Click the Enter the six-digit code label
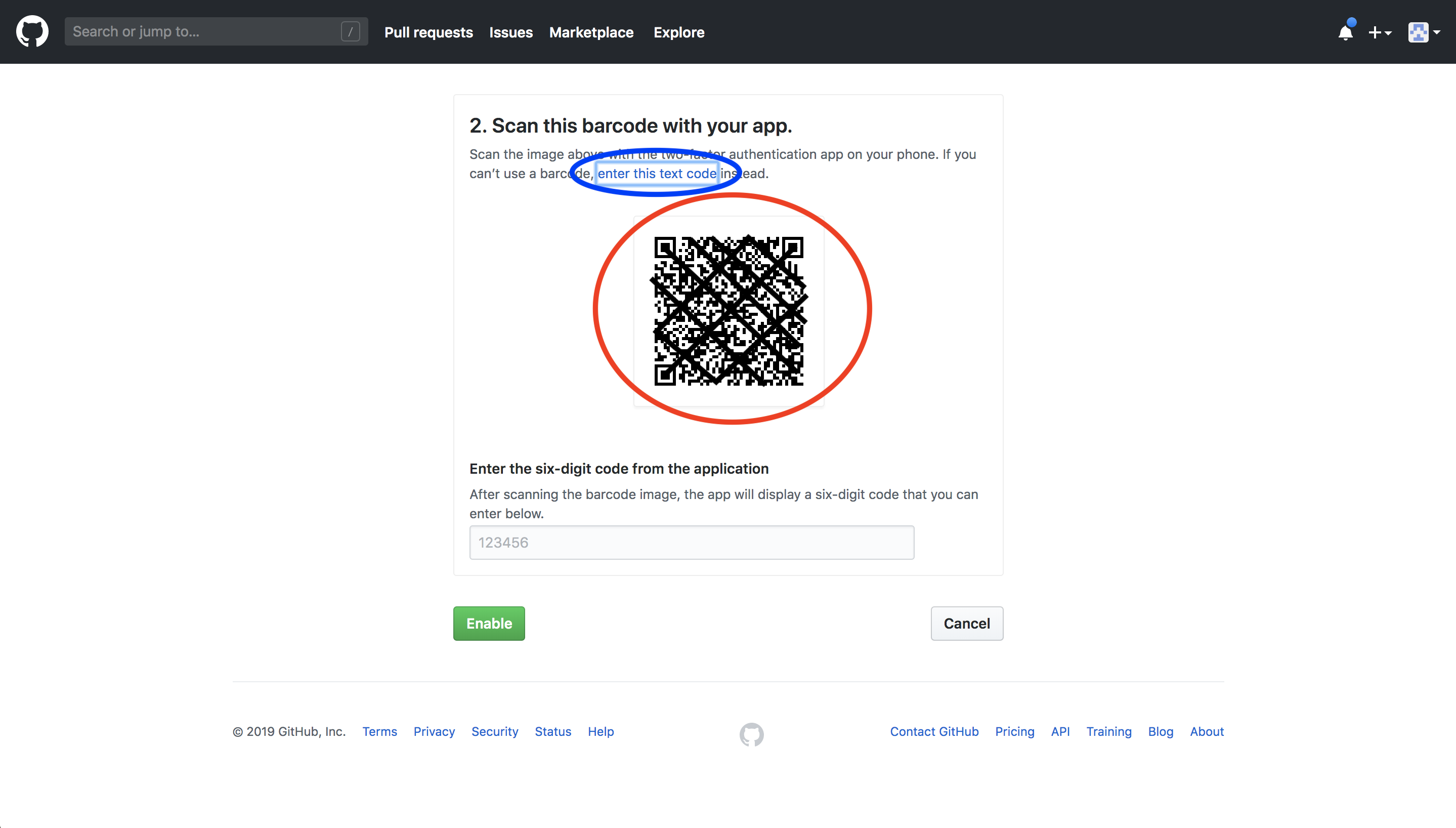The image size is (1456, 828). click(x=619, y=469)
